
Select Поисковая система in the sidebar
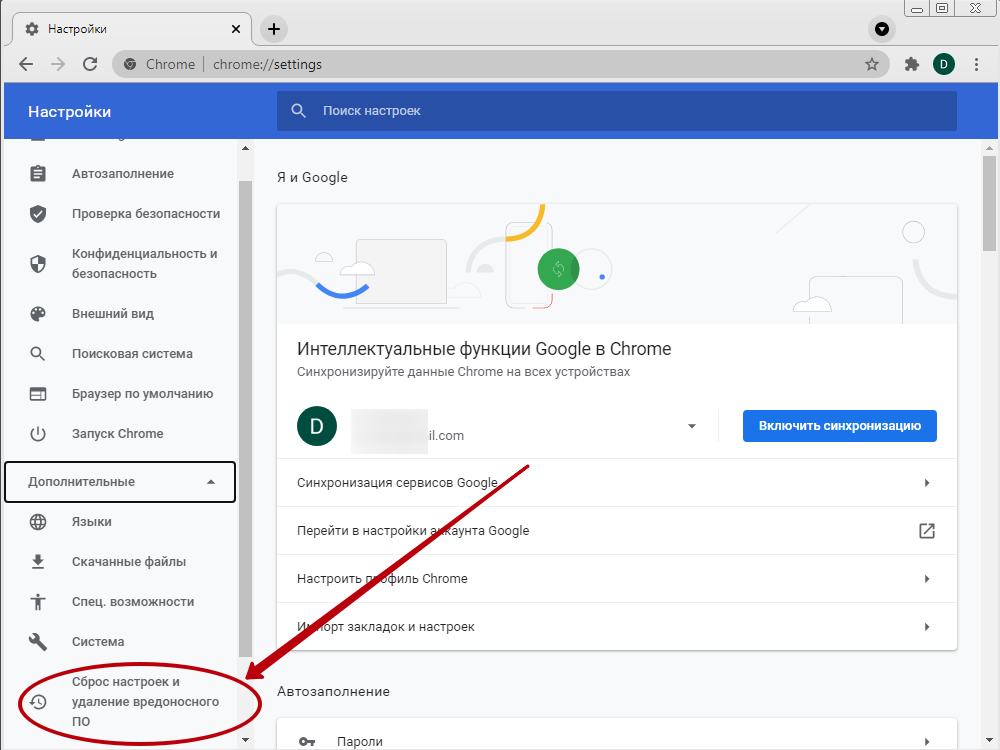[x=132, y=354]
